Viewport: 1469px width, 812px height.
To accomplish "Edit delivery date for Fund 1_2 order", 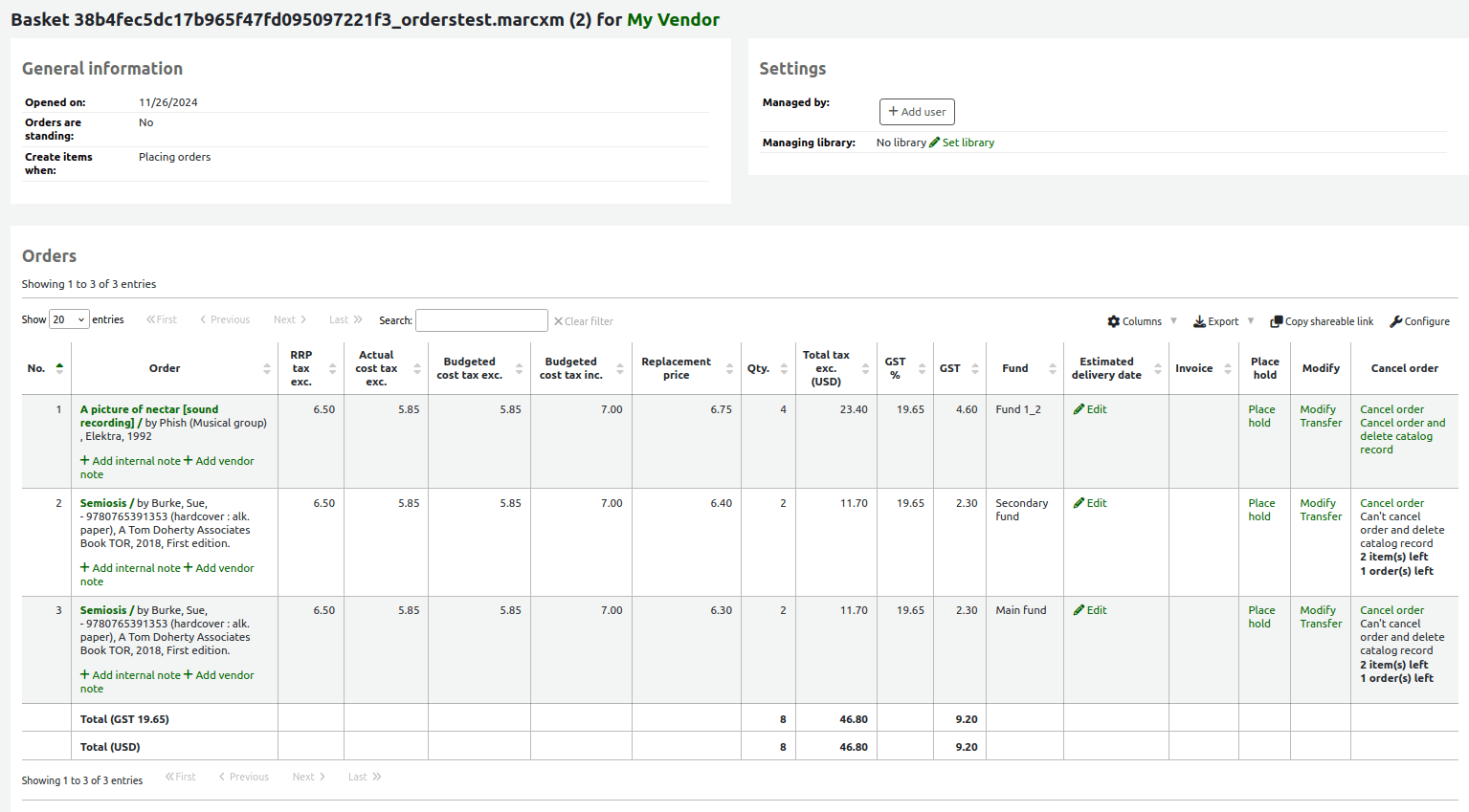I will 1090,409.
